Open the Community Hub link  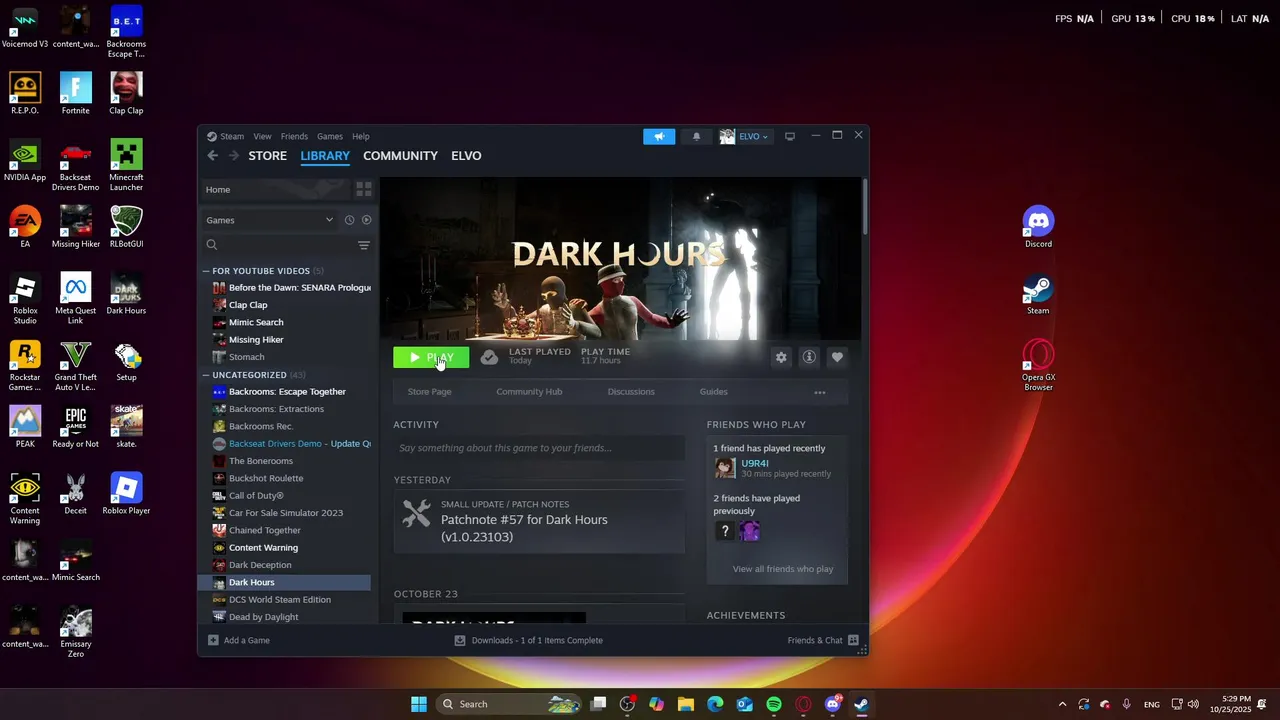pyautogui.click(x=529, y=392)
